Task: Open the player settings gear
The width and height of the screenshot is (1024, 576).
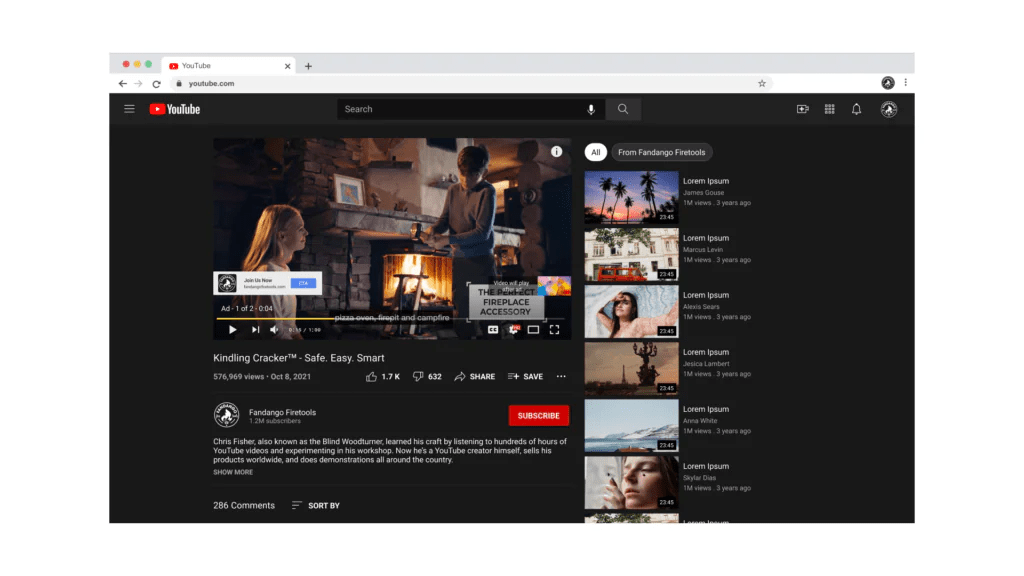Action: click(514, 330)
